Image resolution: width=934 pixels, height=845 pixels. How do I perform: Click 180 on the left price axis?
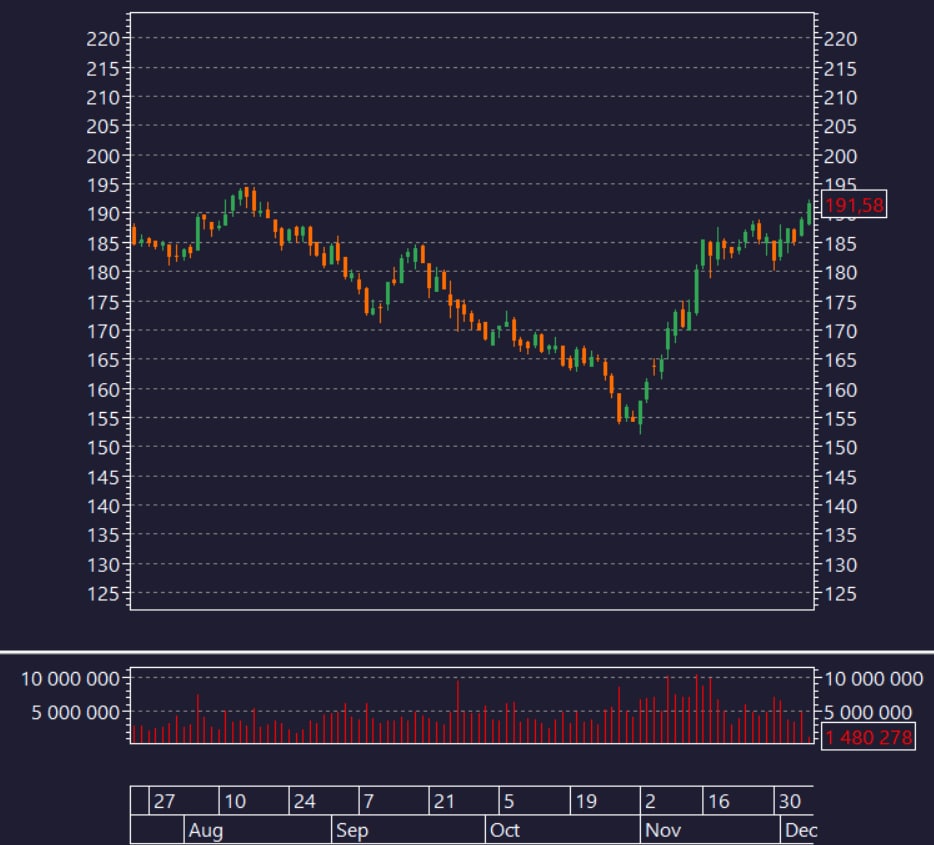point(103,273)
